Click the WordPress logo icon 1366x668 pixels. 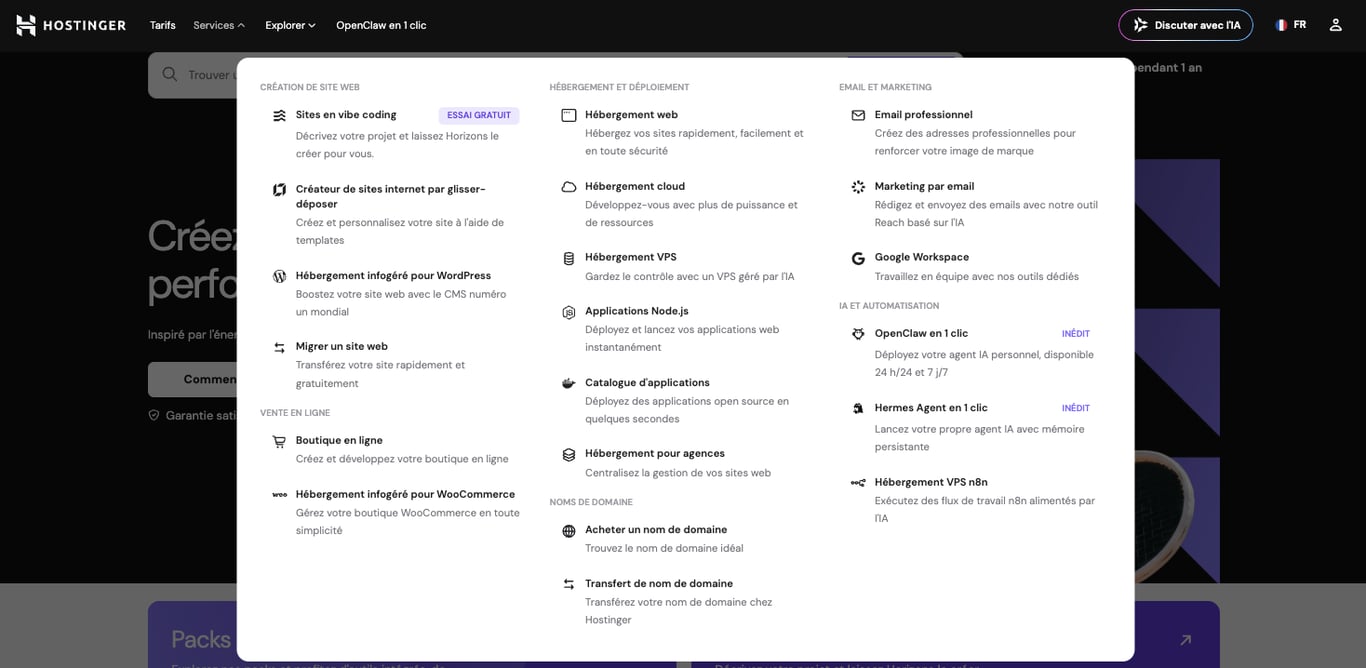pyautogui.click(x=279, y=276)
